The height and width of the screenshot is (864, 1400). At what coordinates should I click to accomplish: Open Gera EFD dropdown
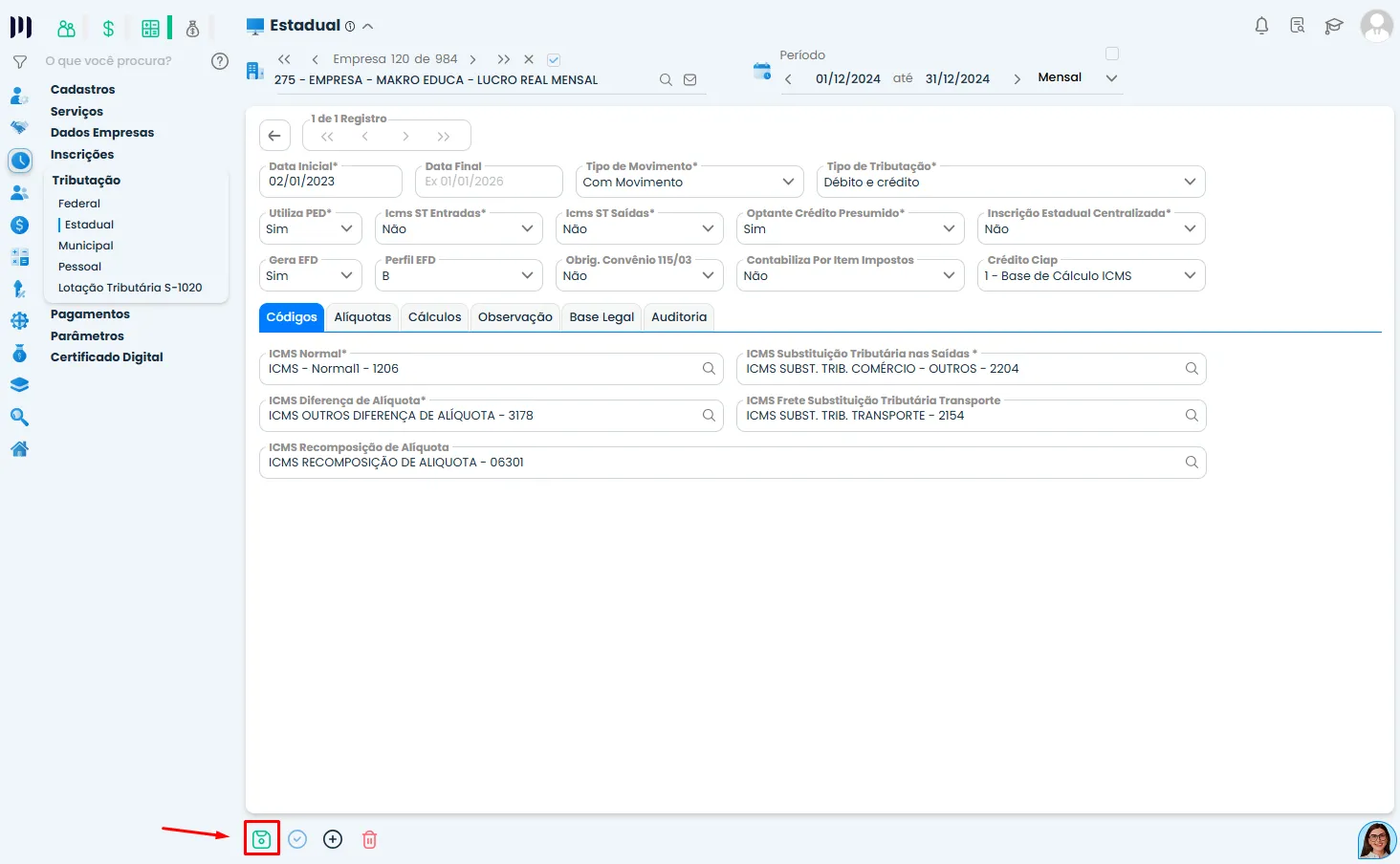(x=311, y=275)
